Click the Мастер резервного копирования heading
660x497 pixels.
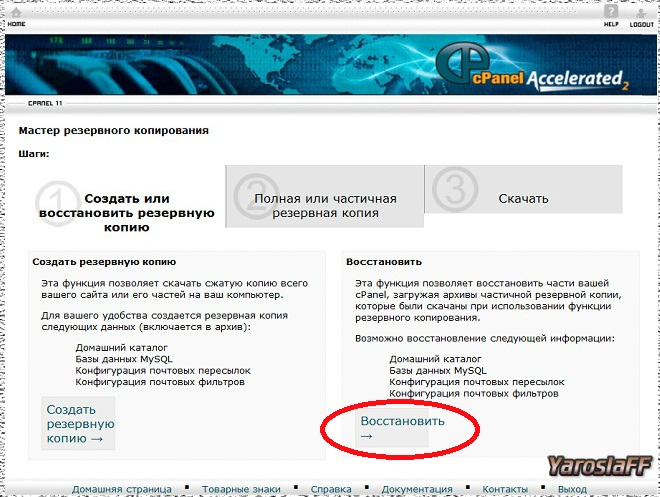pos(114,130)
